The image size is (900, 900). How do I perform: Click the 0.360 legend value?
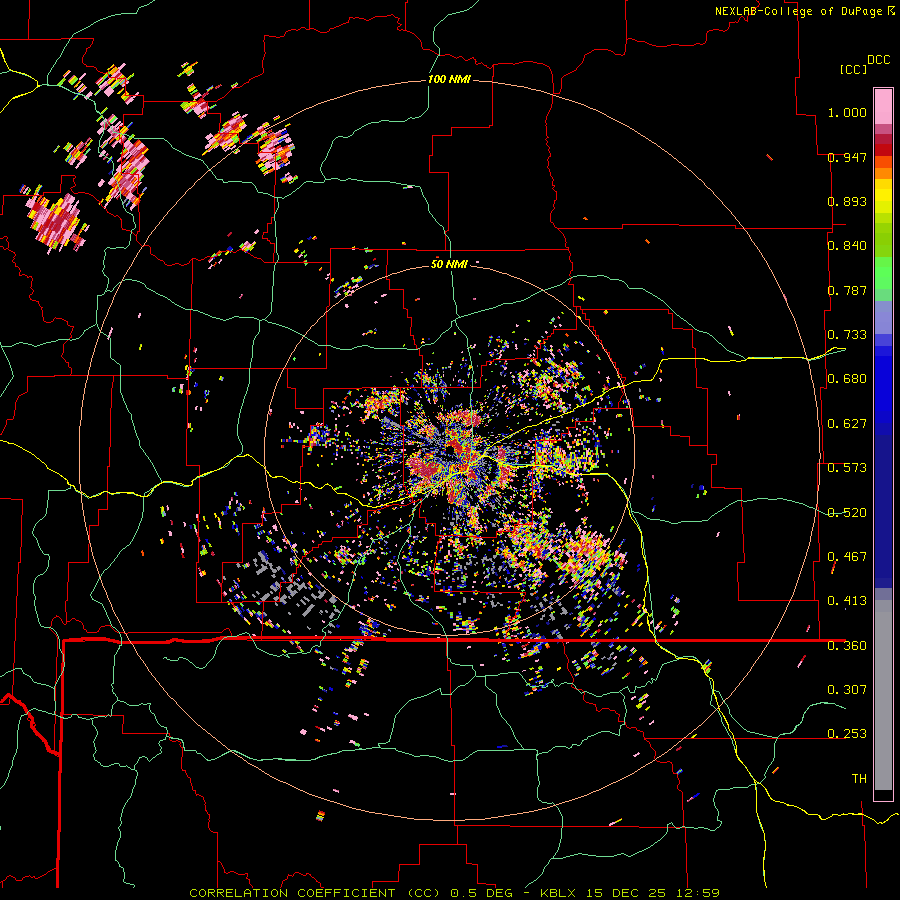click(847, 646)
